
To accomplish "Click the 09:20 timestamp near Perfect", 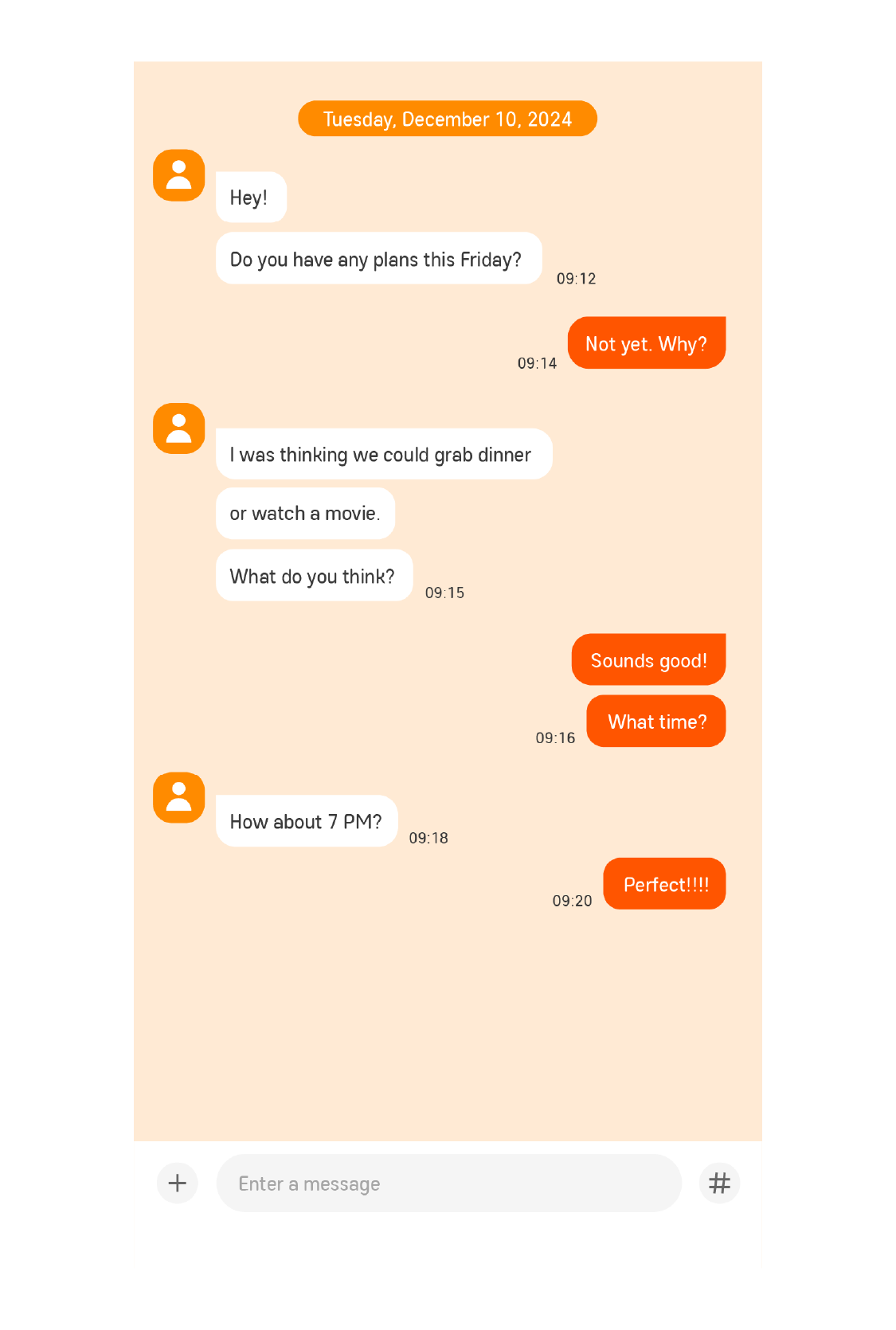I will point(572,901).
